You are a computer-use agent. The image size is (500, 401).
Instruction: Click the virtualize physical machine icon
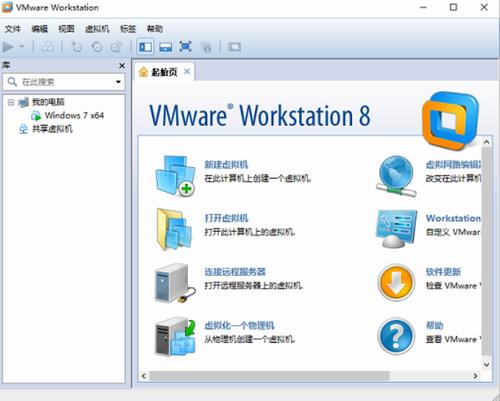click(x=175, y=337)
